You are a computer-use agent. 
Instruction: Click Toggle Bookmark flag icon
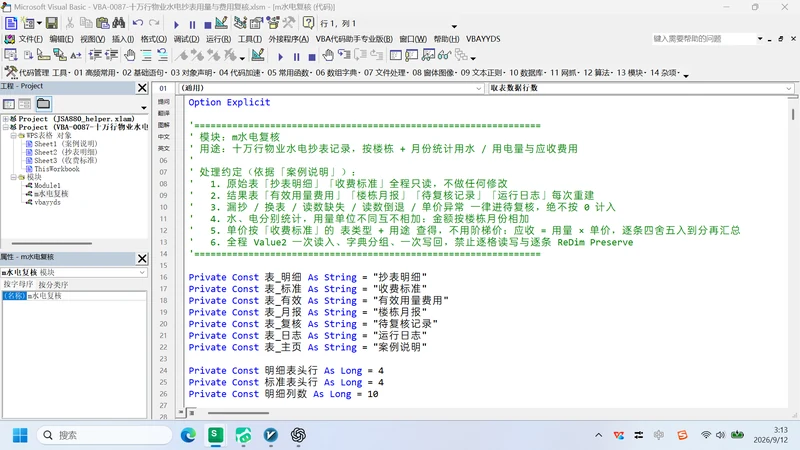click(182, 55)
